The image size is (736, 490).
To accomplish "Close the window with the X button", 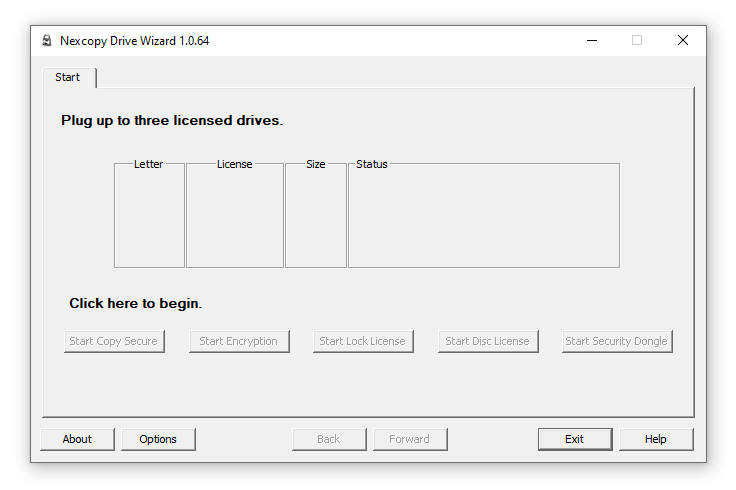I will point(683,41).
